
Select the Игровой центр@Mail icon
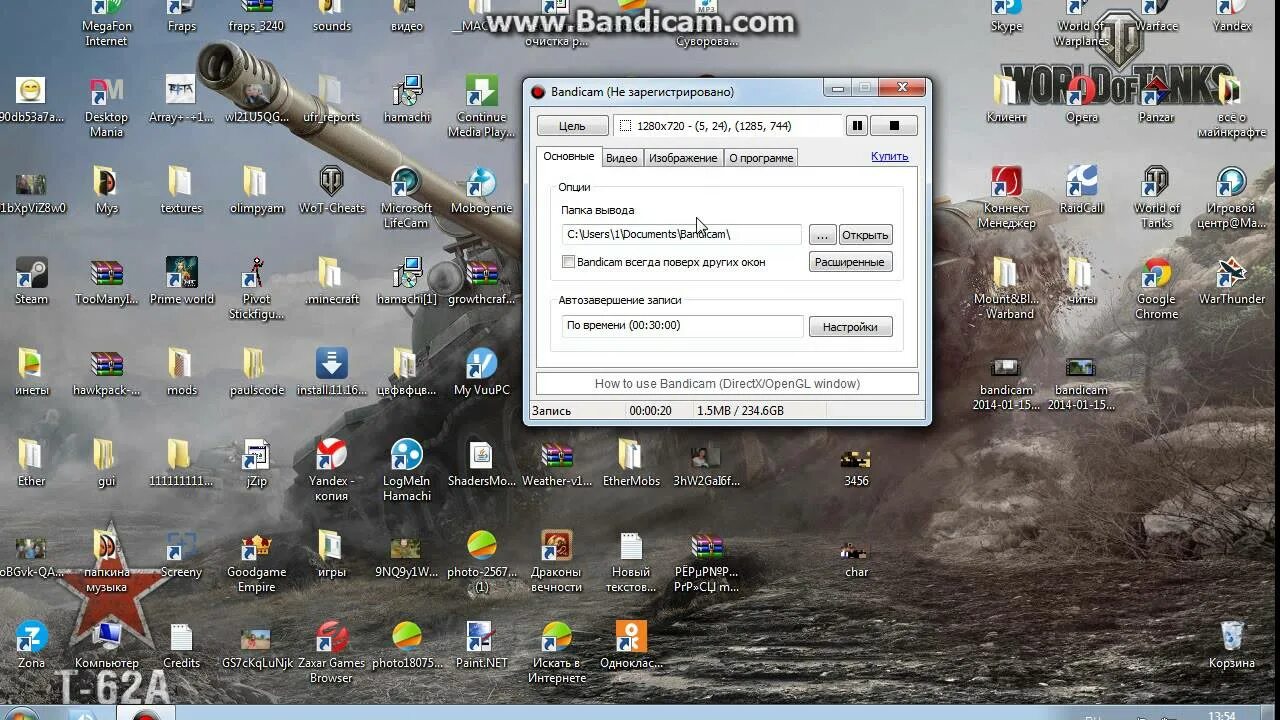[x=1231, y=197]
